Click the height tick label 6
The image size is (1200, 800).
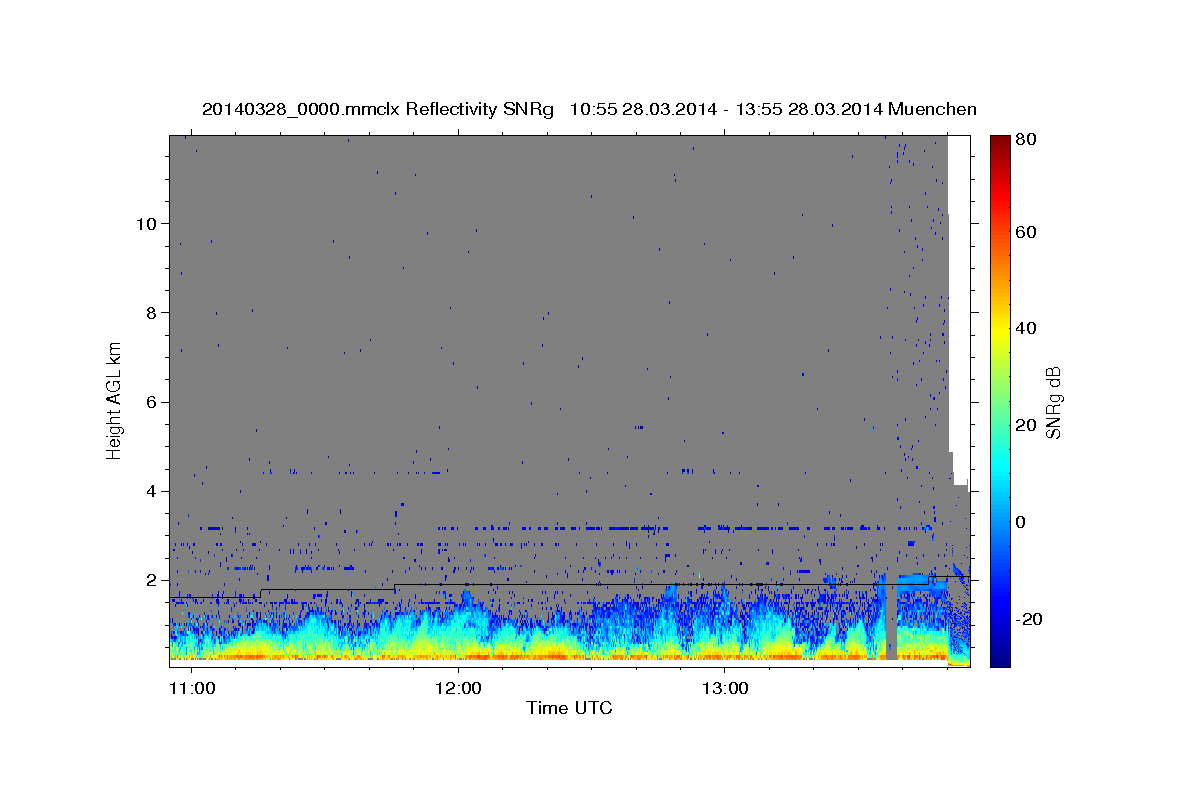pos(150,402)
